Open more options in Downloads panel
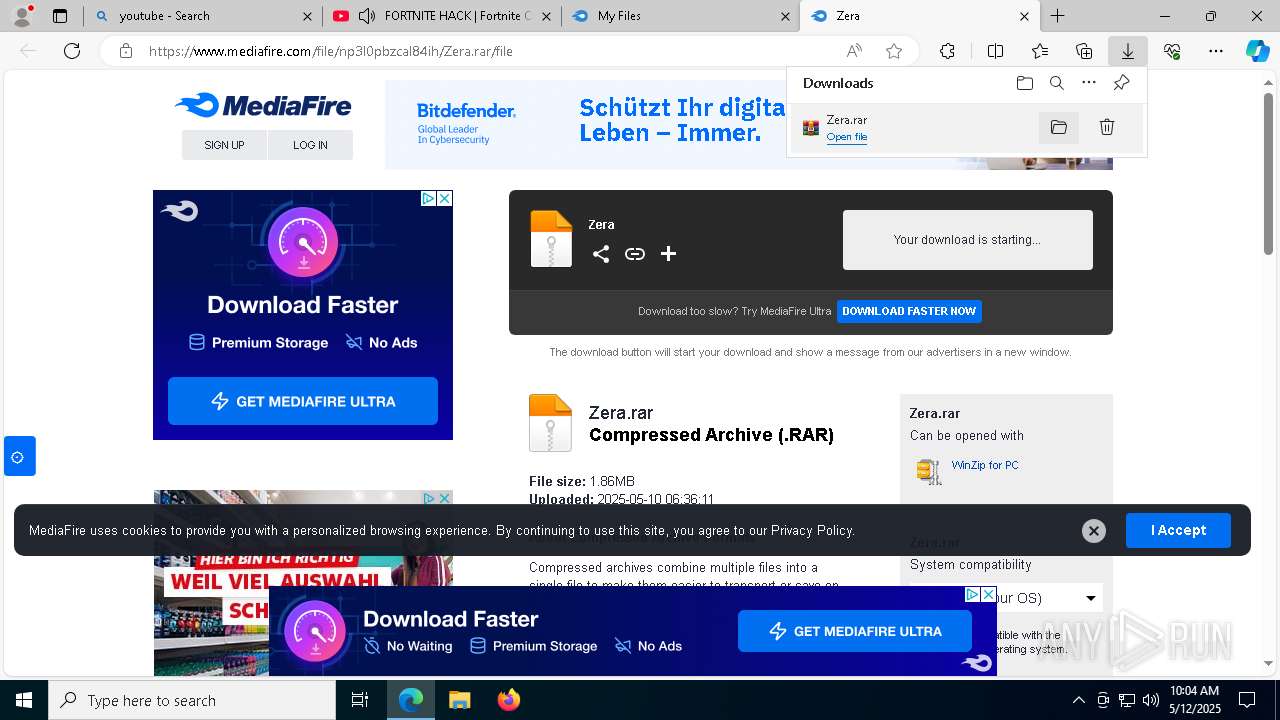1280x720 pixels. point(1089,83)
